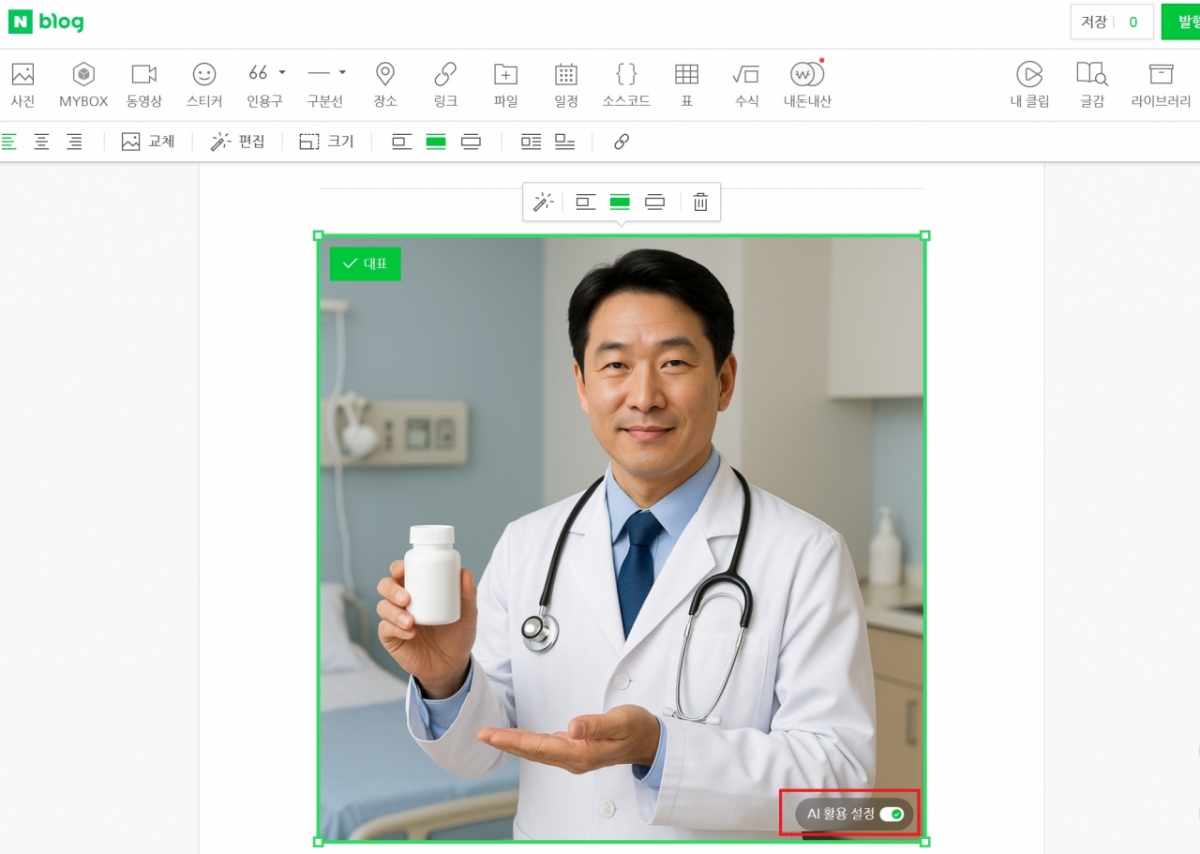Save the draft with 저장 button

click(x=1091, y=22)
